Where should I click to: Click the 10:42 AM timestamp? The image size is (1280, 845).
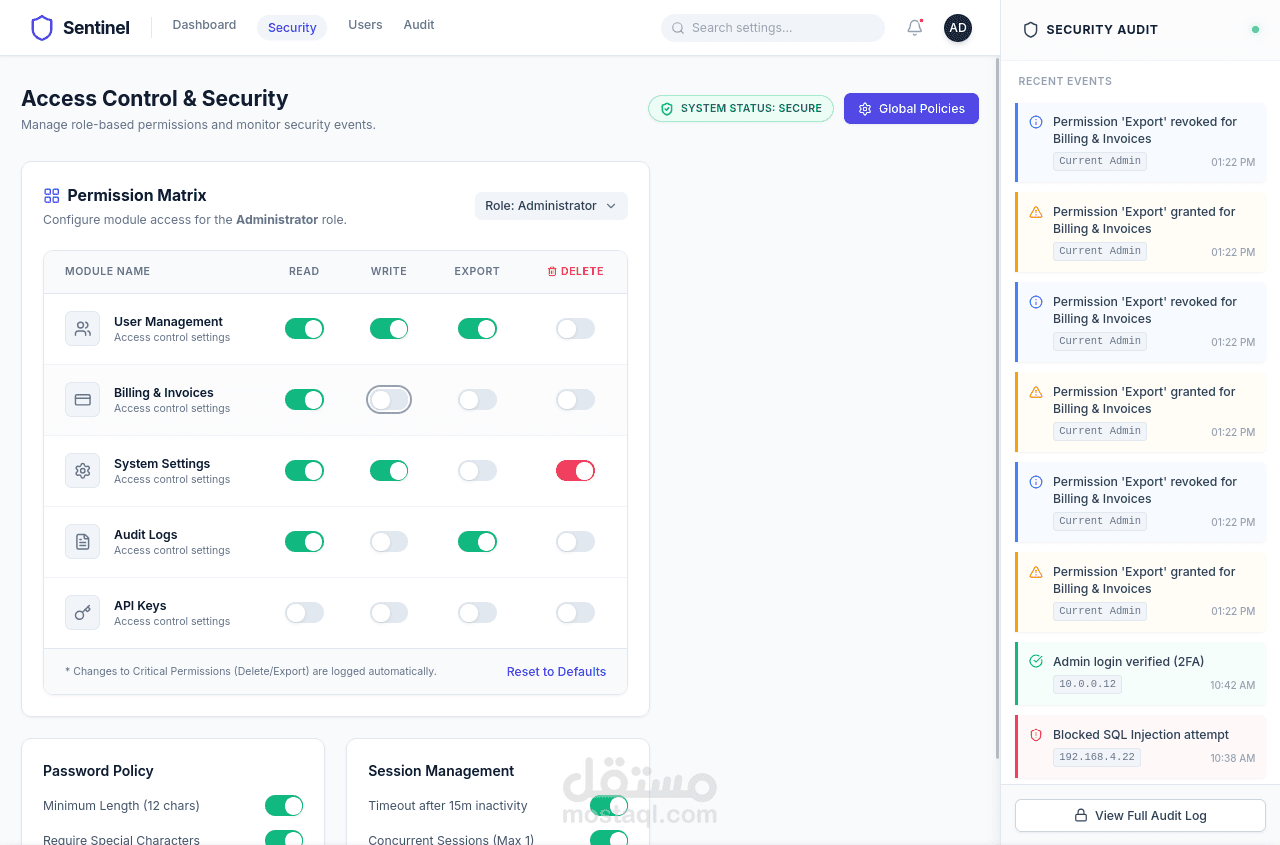[x=1232, y=685]
